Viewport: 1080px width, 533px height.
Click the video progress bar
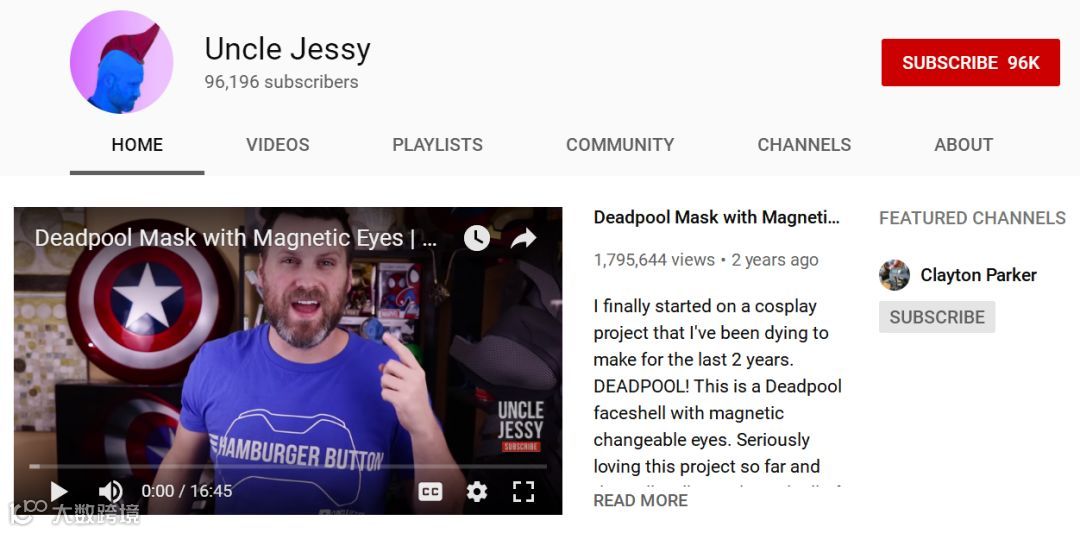click(x=288, y=466)
